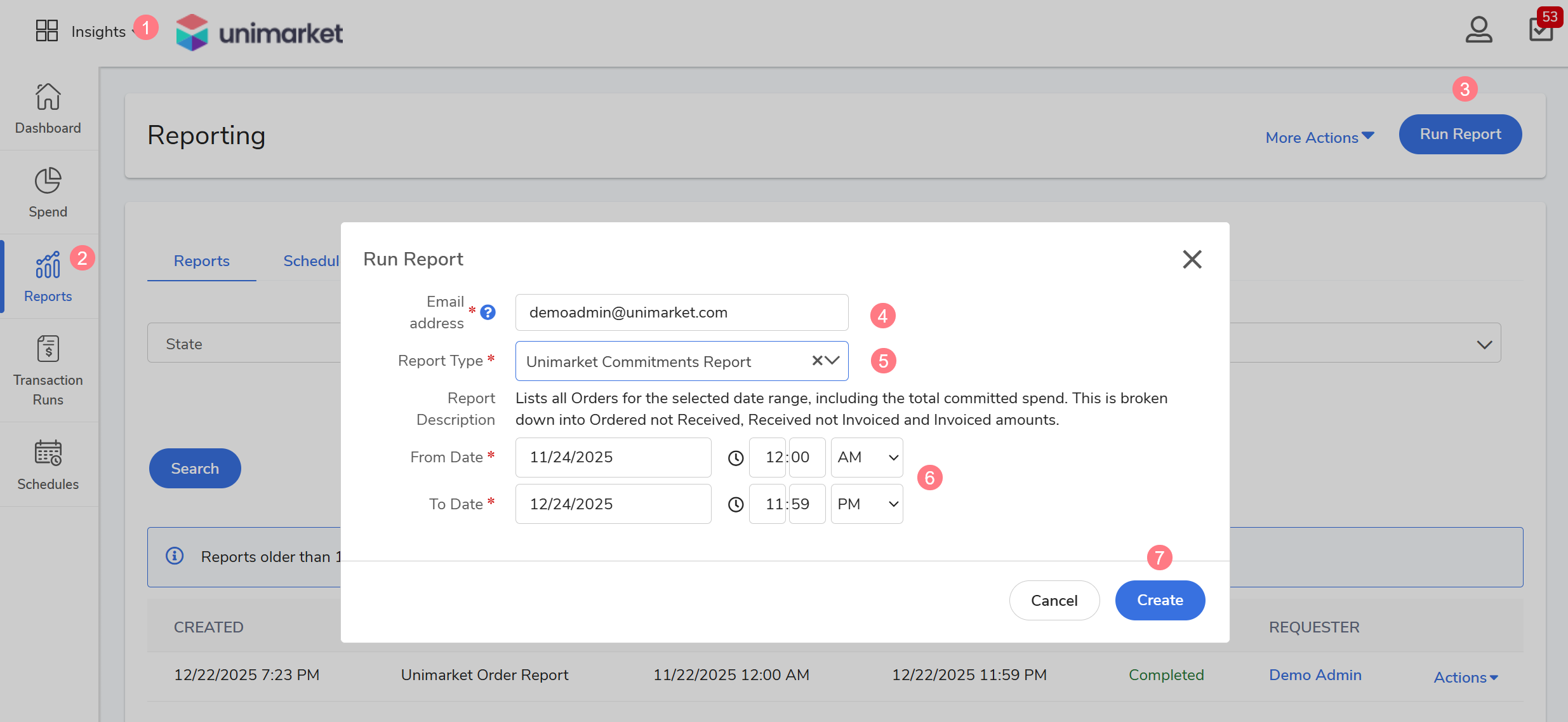Switch to the Reports tab
Viewport: 1568px width, 722px height.
[x=201, y=261]
